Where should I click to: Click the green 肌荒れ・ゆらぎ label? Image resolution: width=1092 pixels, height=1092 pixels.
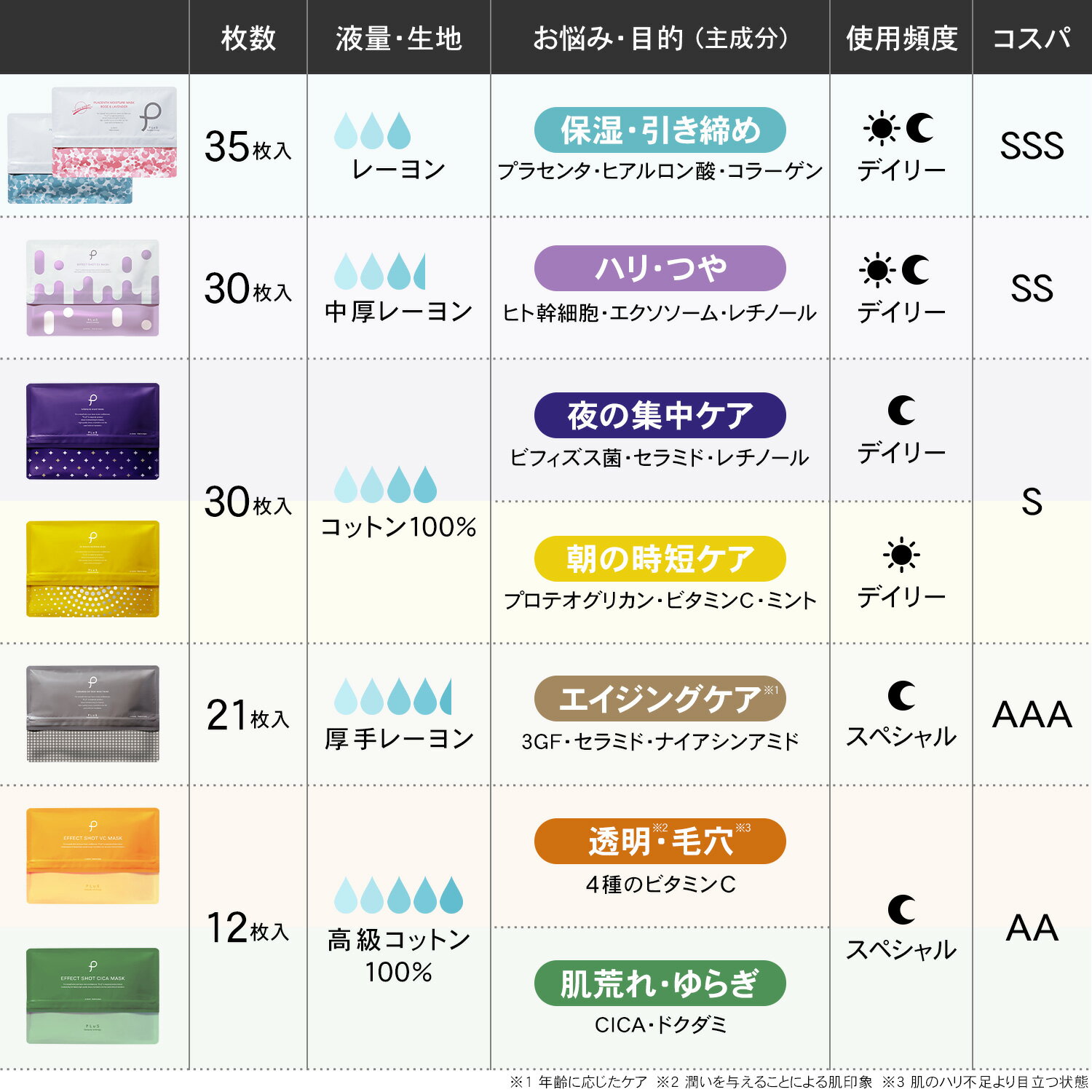660,984
